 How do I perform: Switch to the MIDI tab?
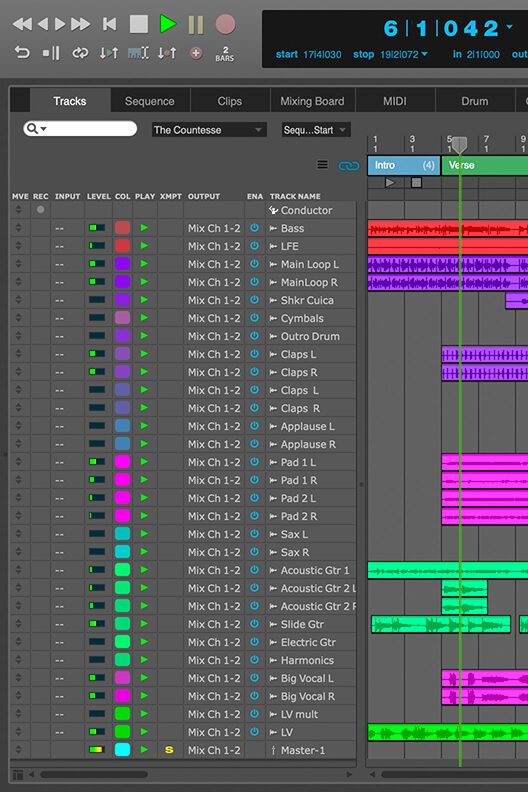(x=395, y=101)
